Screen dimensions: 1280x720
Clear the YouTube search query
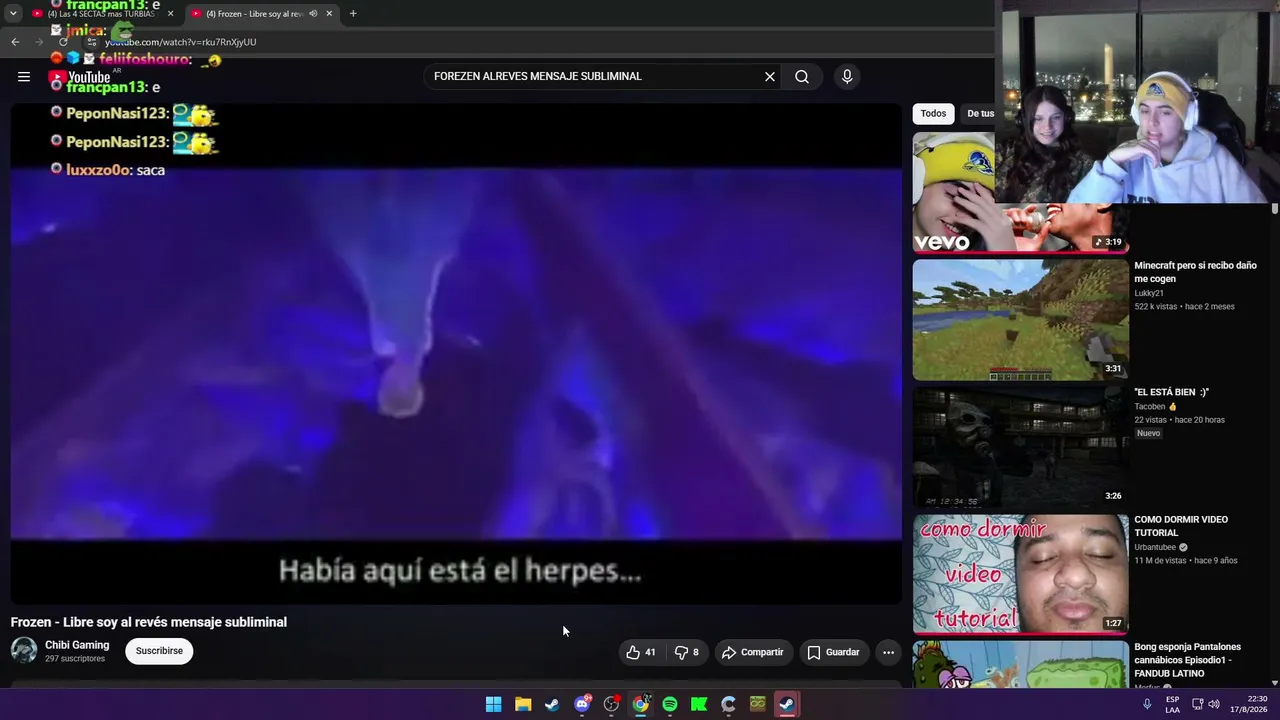[770, 77]
